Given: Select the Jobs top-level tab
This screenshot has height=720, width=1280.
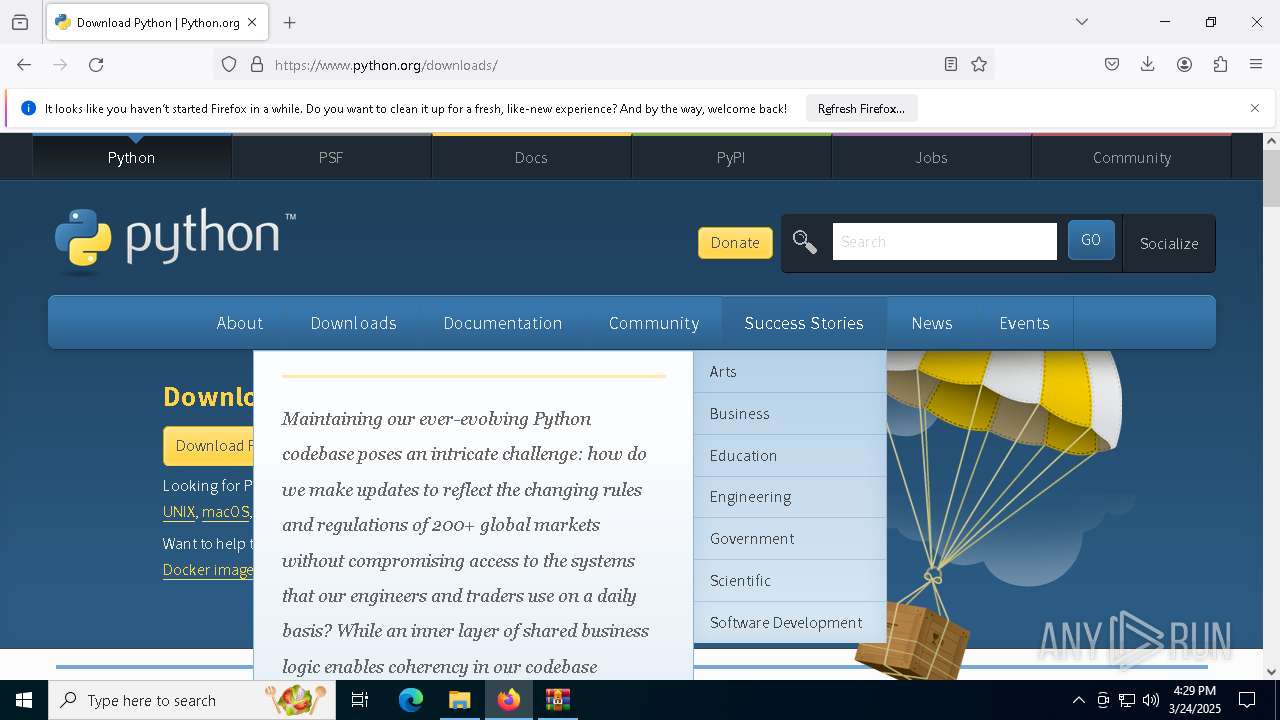Looking at the screenshot, I should (931, 157).
